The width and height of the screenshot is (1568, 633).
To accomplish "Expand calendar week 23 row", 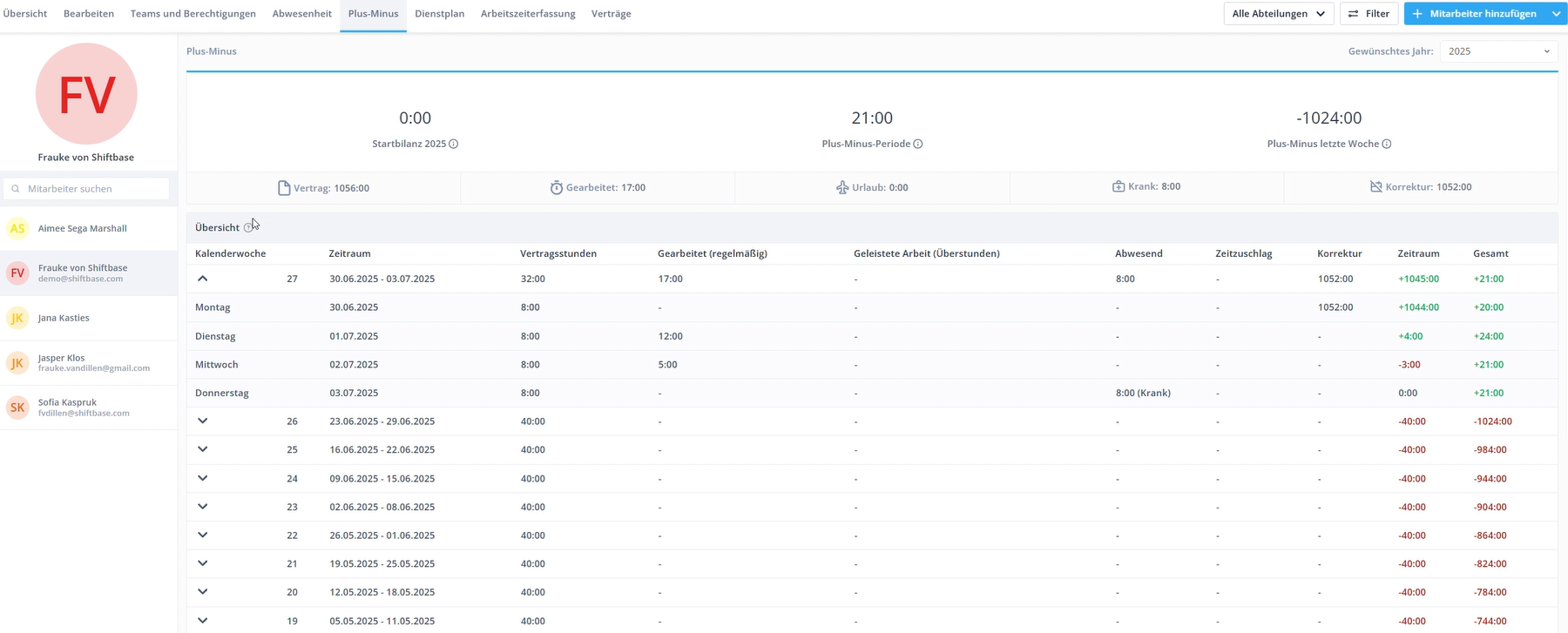I will 203,507.
